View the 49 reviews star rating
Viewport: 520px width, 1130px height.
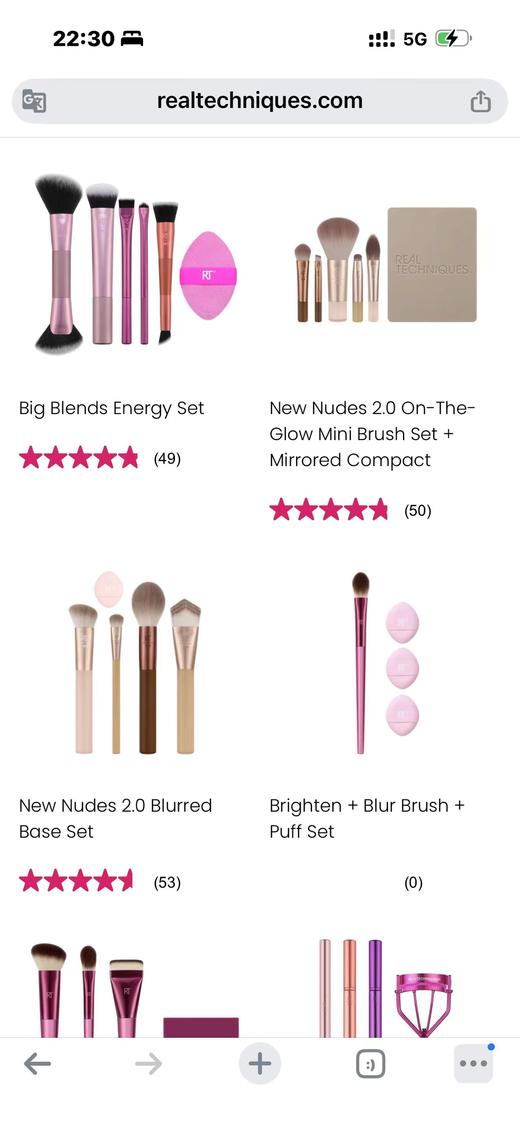[x=79, y=458]
